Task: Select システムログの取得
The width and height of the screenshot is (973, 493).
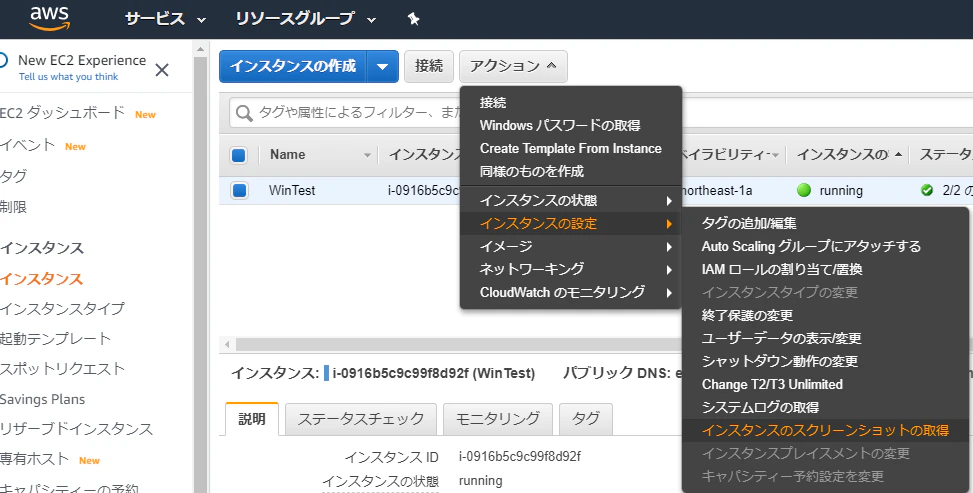Action: [x=760, y=407]
